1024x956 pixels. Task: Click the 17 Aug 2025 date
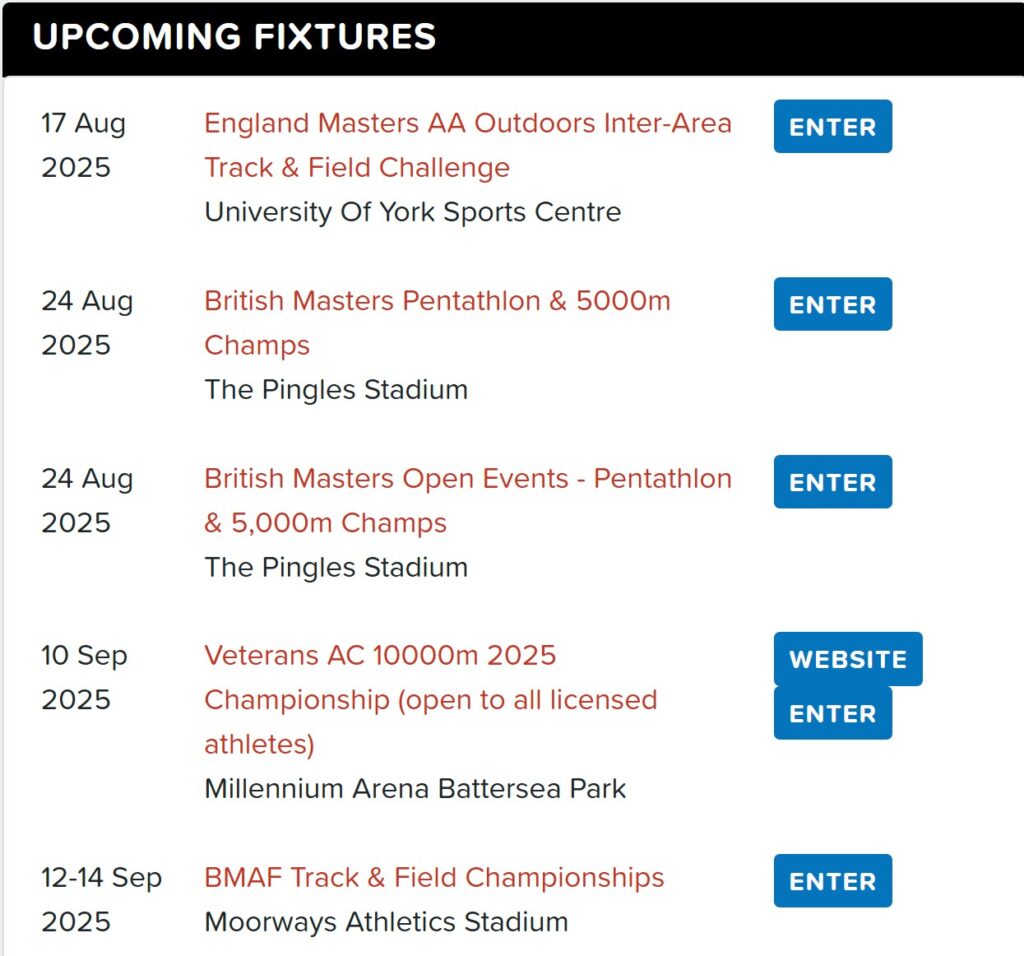[84, 145]
